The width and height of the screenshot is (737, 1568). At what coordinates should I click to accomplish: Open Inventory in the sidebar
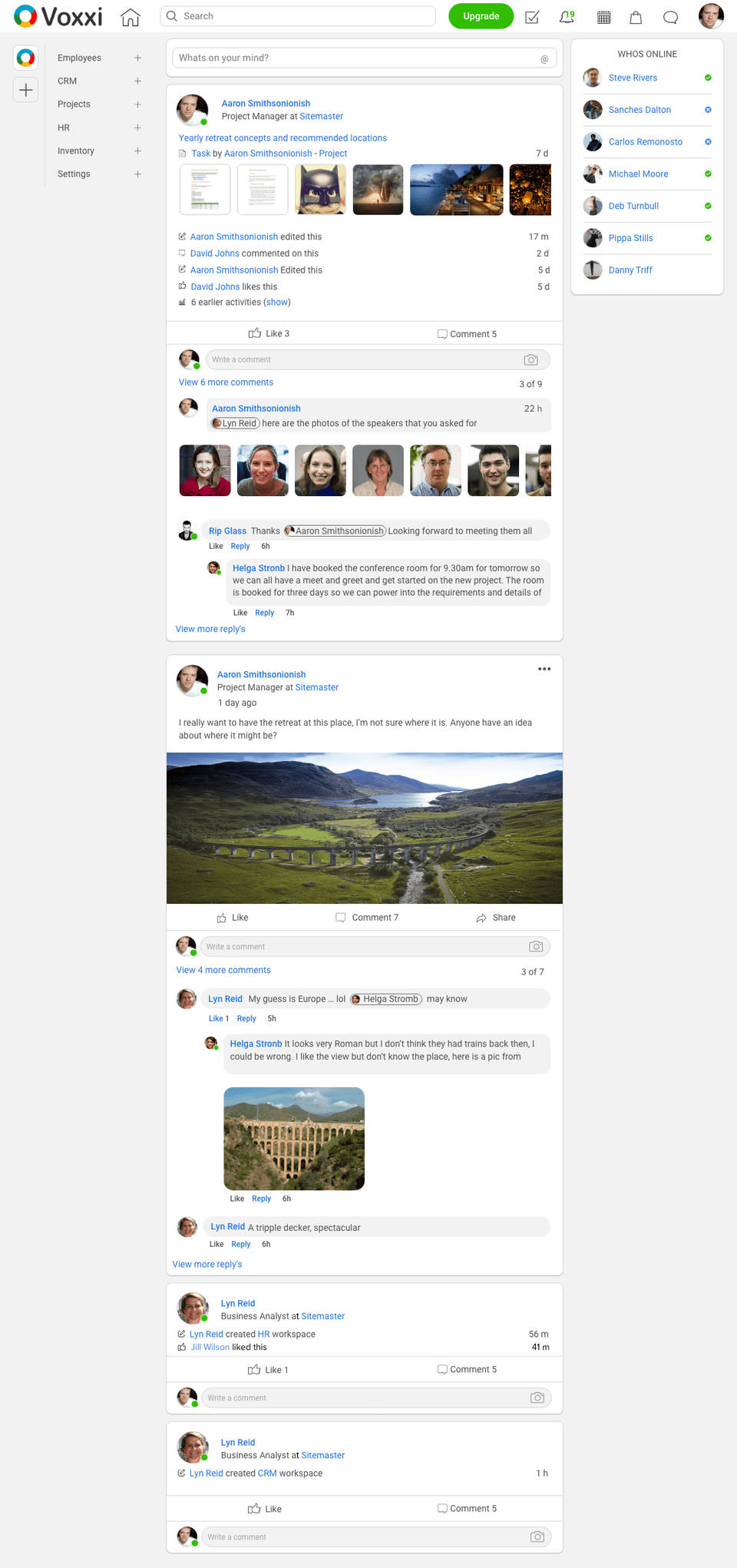click(x=76, y=151)
